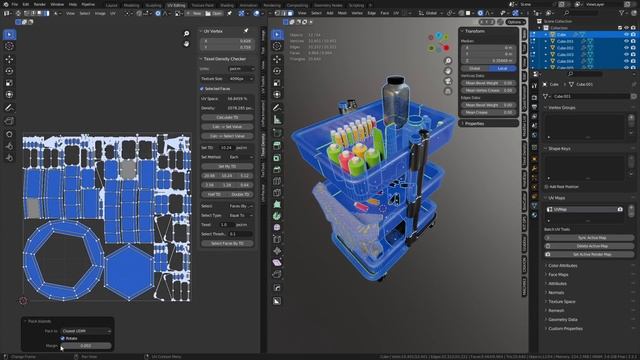Expand the Color Attributes section
Viewport: 640px width, 360px height.
pos(562,266)
